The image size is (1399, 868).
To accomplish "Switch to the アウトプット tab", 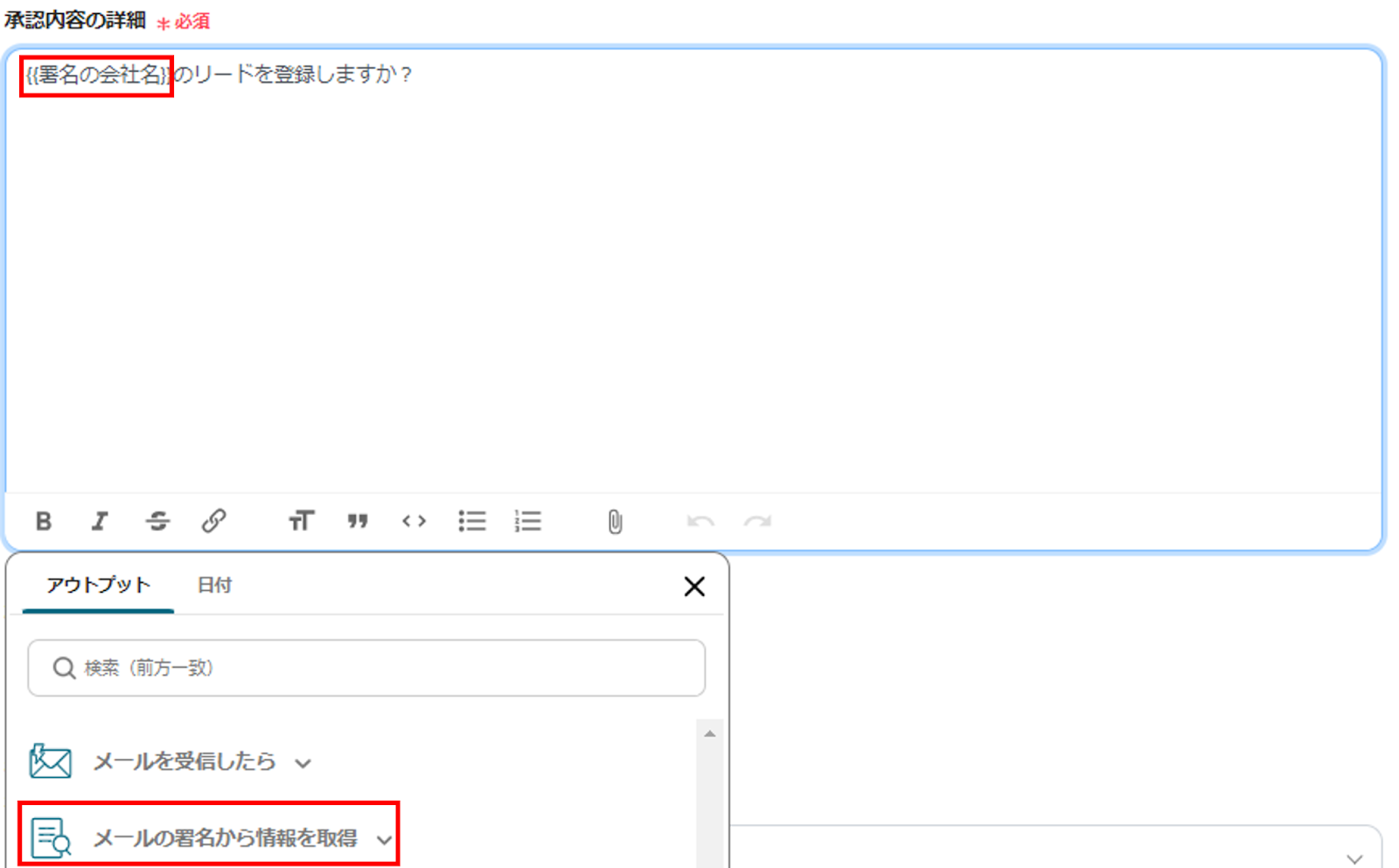I will 98,585.
